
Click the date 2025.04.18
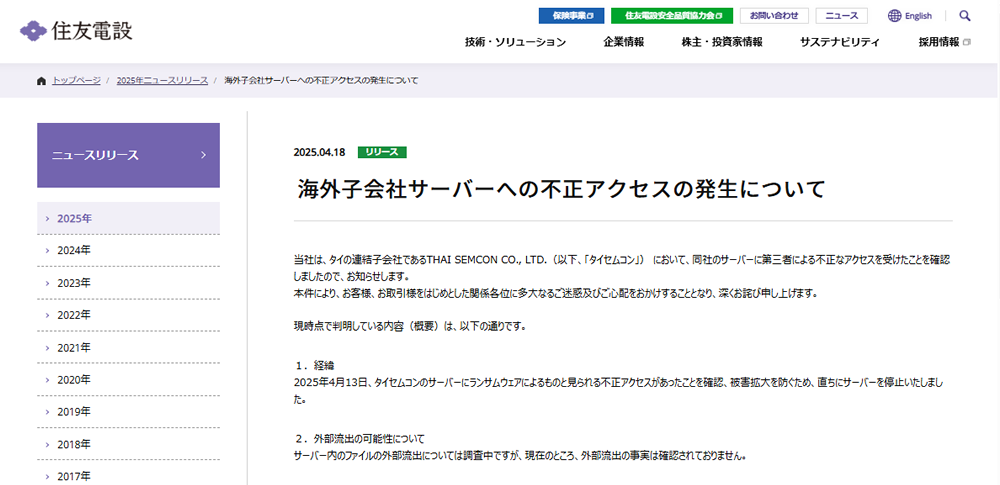(320, 152)
